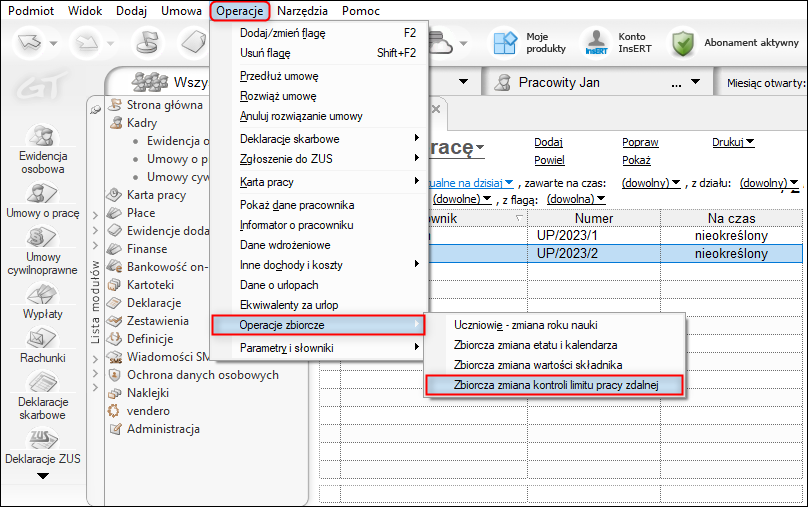This screenshot has height=507, width=808.
Task: Click the Pracowity Jan person icon
Action: coord(502,82)
